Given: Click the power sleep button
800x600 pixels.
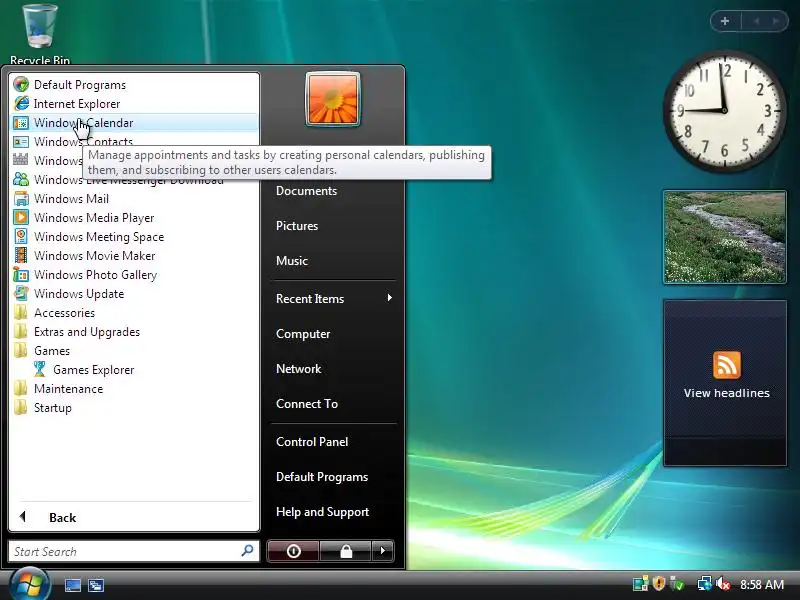Looking at the screenshot, I should (293, 551).
